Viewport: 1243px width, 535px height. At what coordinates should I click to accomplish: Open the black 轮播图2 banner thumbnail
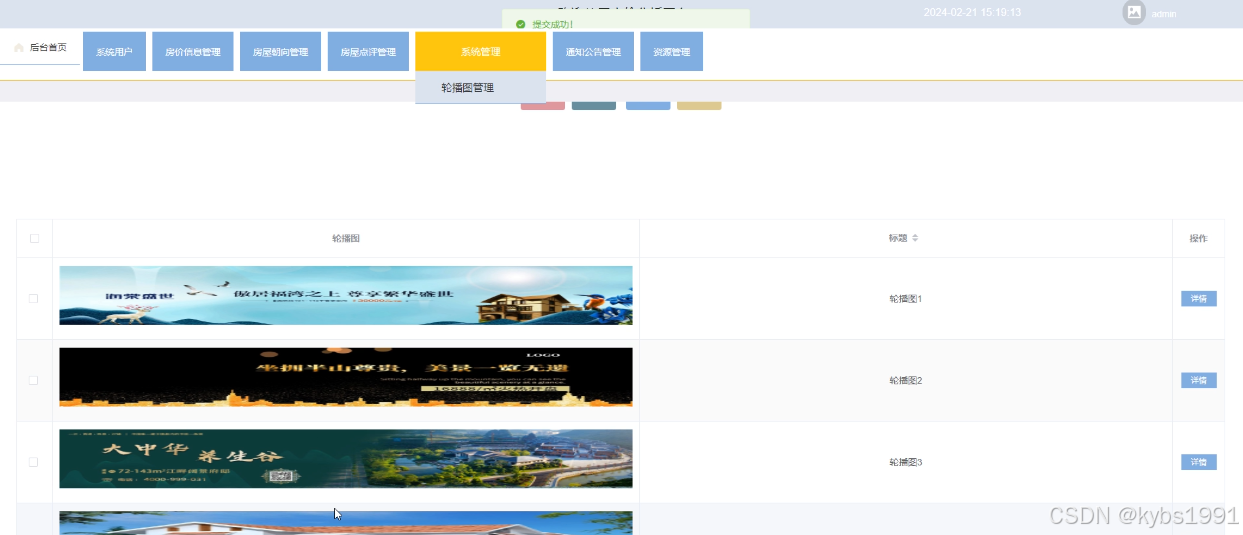(346, 377)
